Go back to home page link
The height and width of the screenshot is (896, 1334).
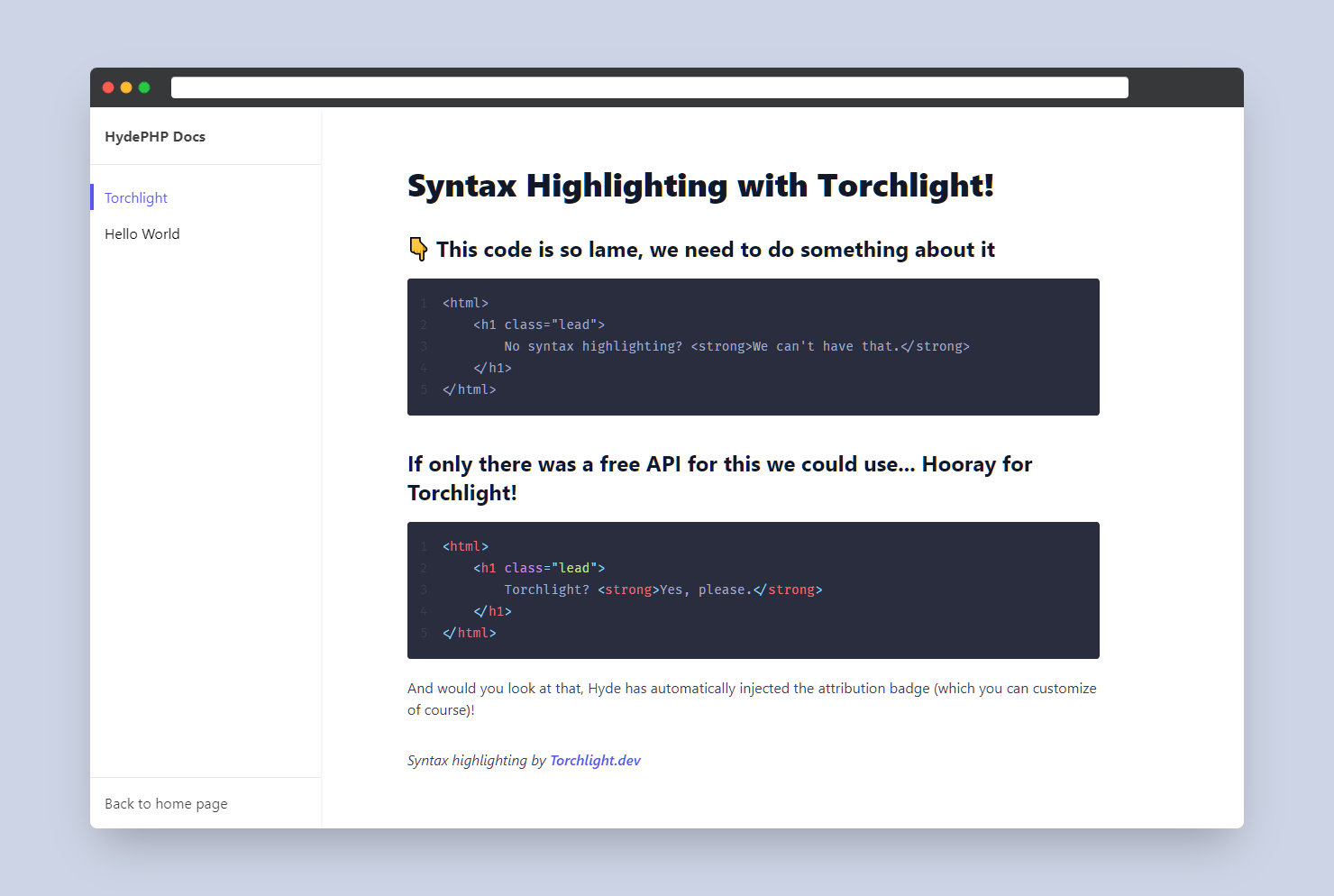166,803
